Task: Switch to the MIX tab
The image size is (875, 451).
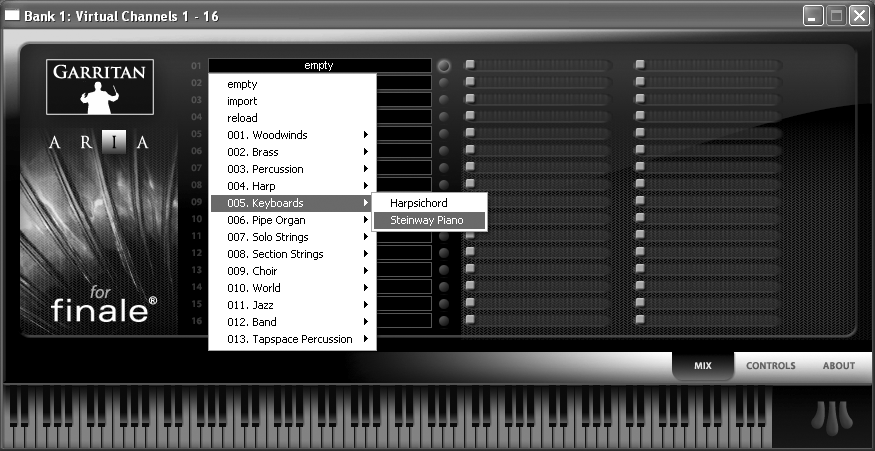Action: click(703, 366)
